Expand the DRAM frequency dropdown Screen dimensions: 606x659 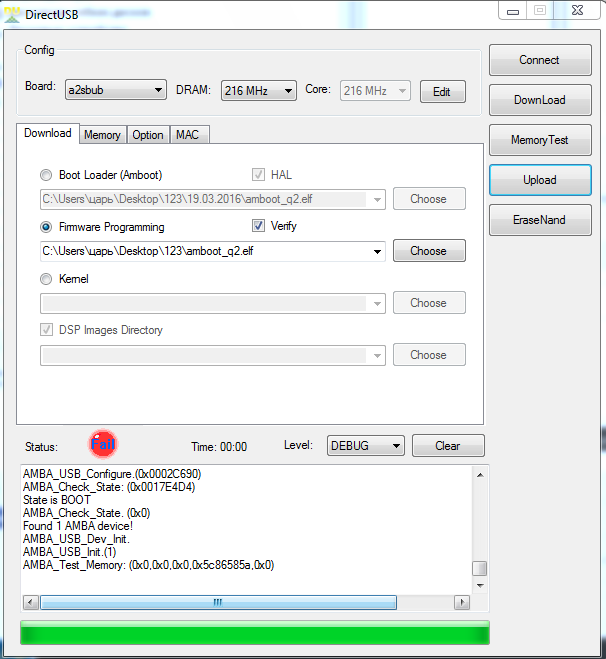pyautogui.click(x=258, y=91)
